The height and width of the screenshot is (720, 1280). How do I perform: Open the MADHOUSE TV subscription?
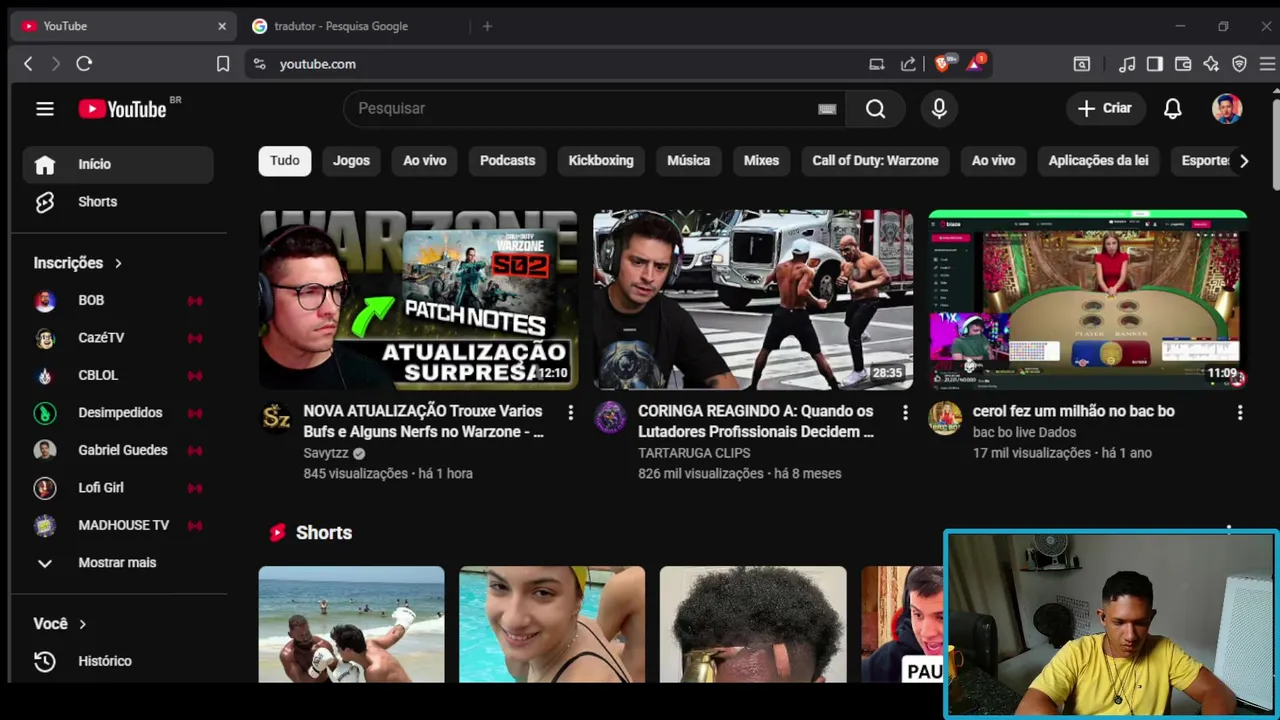[x=118, y=525]
